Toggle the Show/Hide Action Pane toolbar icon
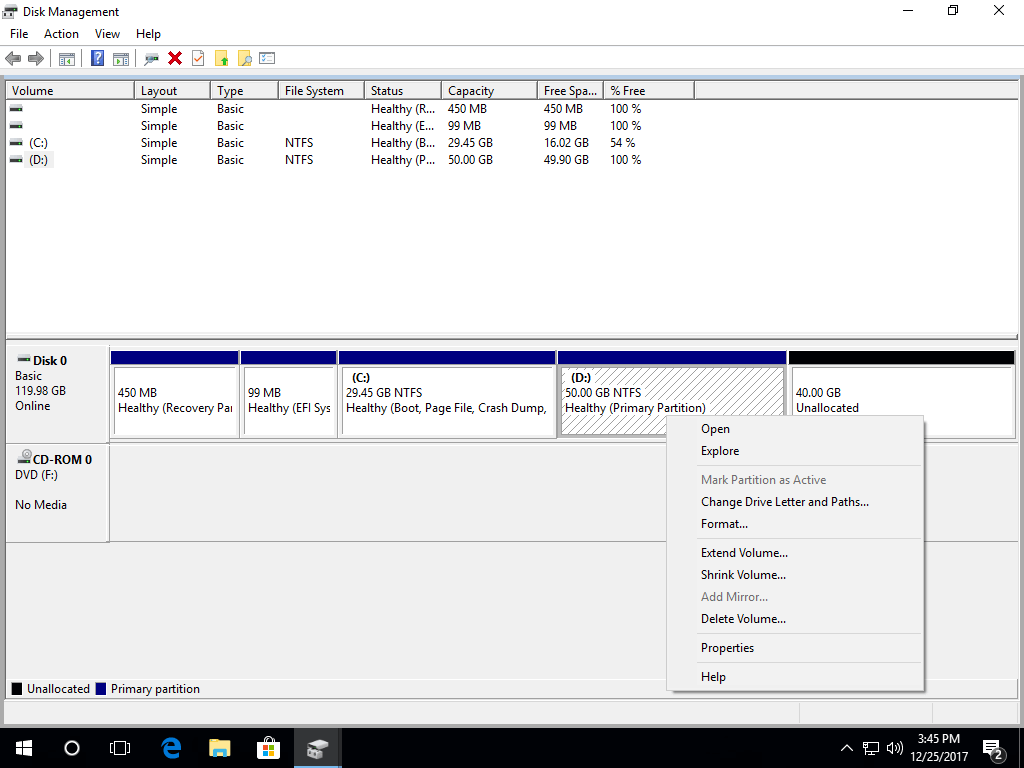Image resolution: width=1024 pixels, height=768 pixels. [x=121, y=57]
